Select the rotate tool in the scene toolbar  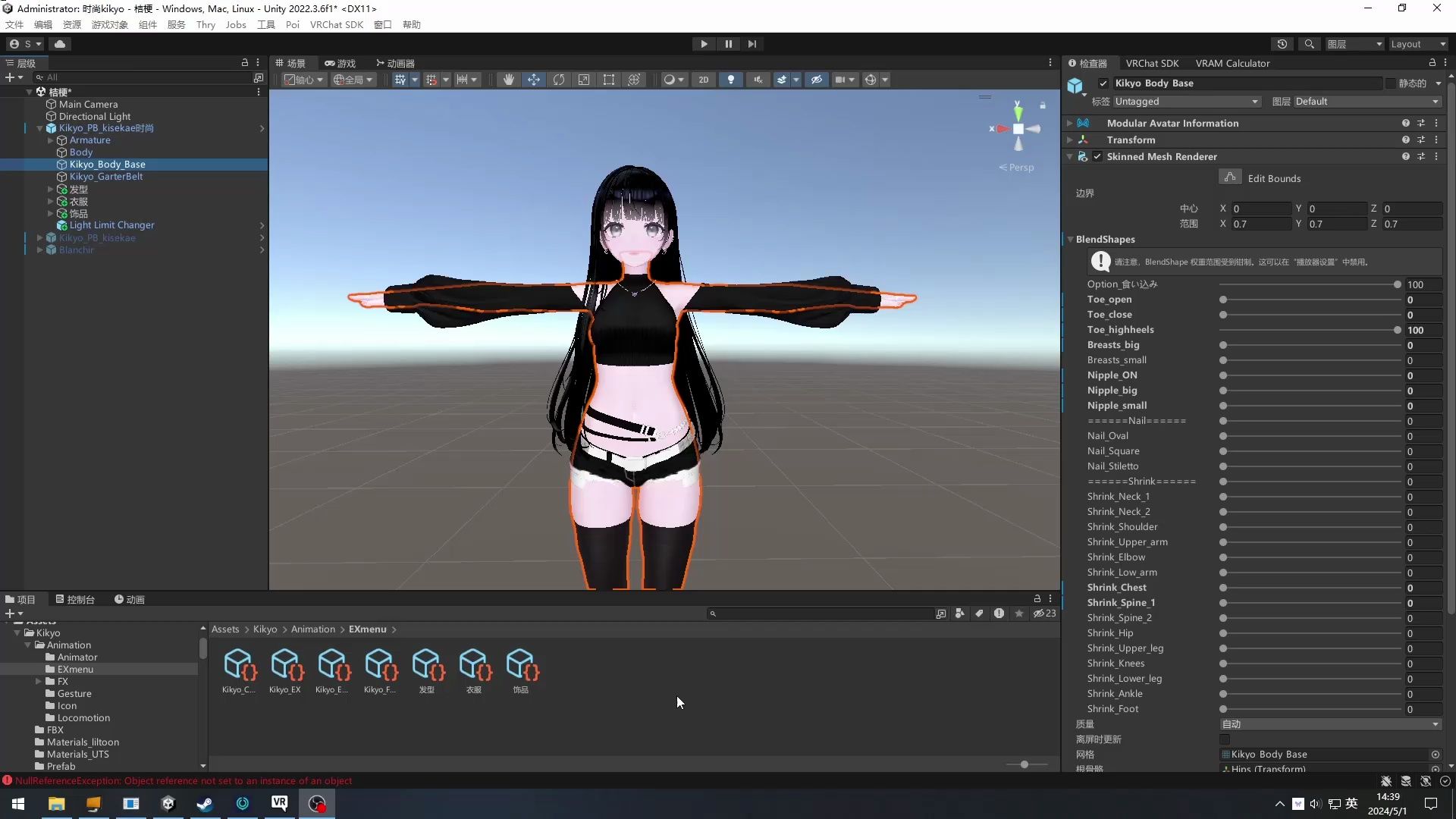[559, 80]
